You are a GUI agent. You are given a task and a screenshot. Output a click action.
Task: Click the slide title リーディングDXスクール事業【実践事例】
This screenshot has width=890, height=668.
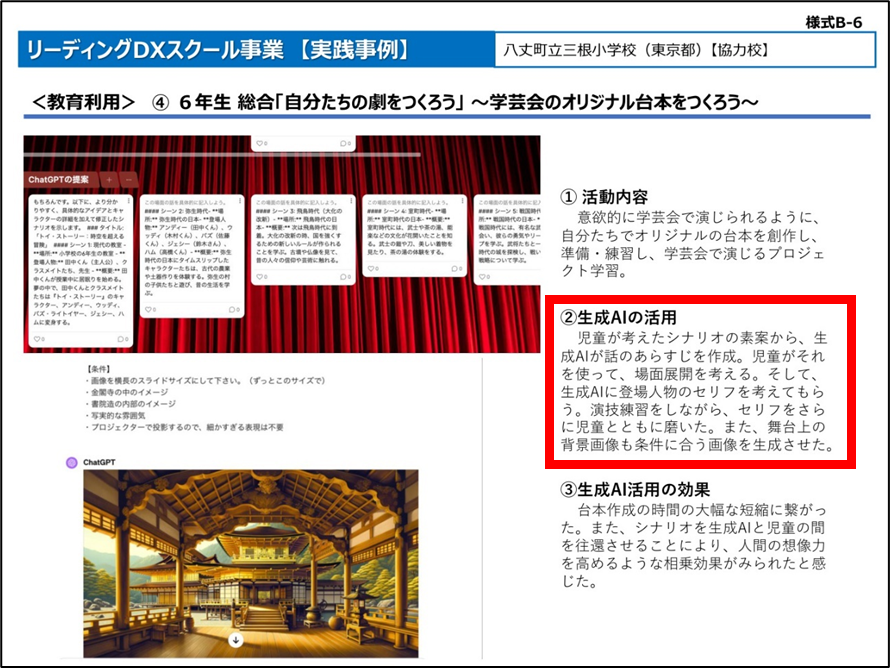pos(219,50)
